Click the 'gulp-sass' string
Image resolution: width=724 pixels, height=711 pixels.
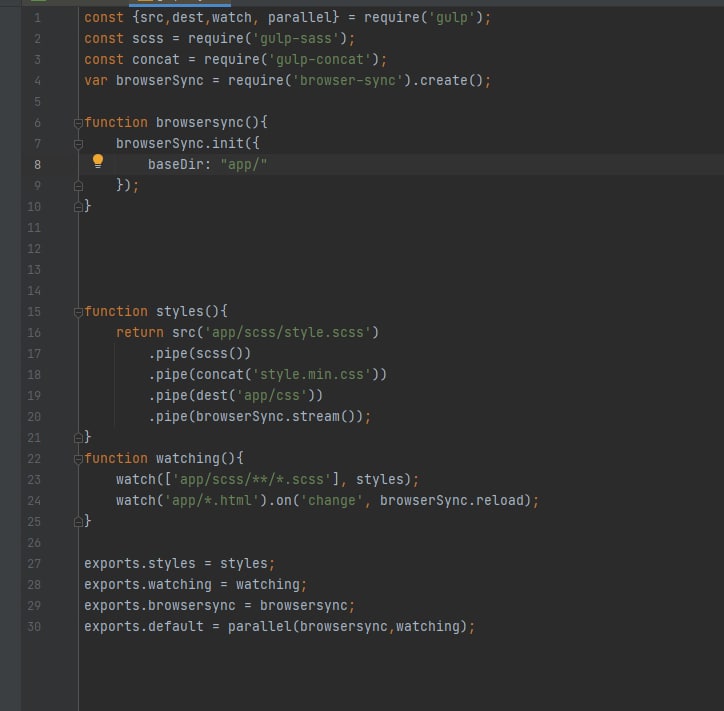click(296, 38)
